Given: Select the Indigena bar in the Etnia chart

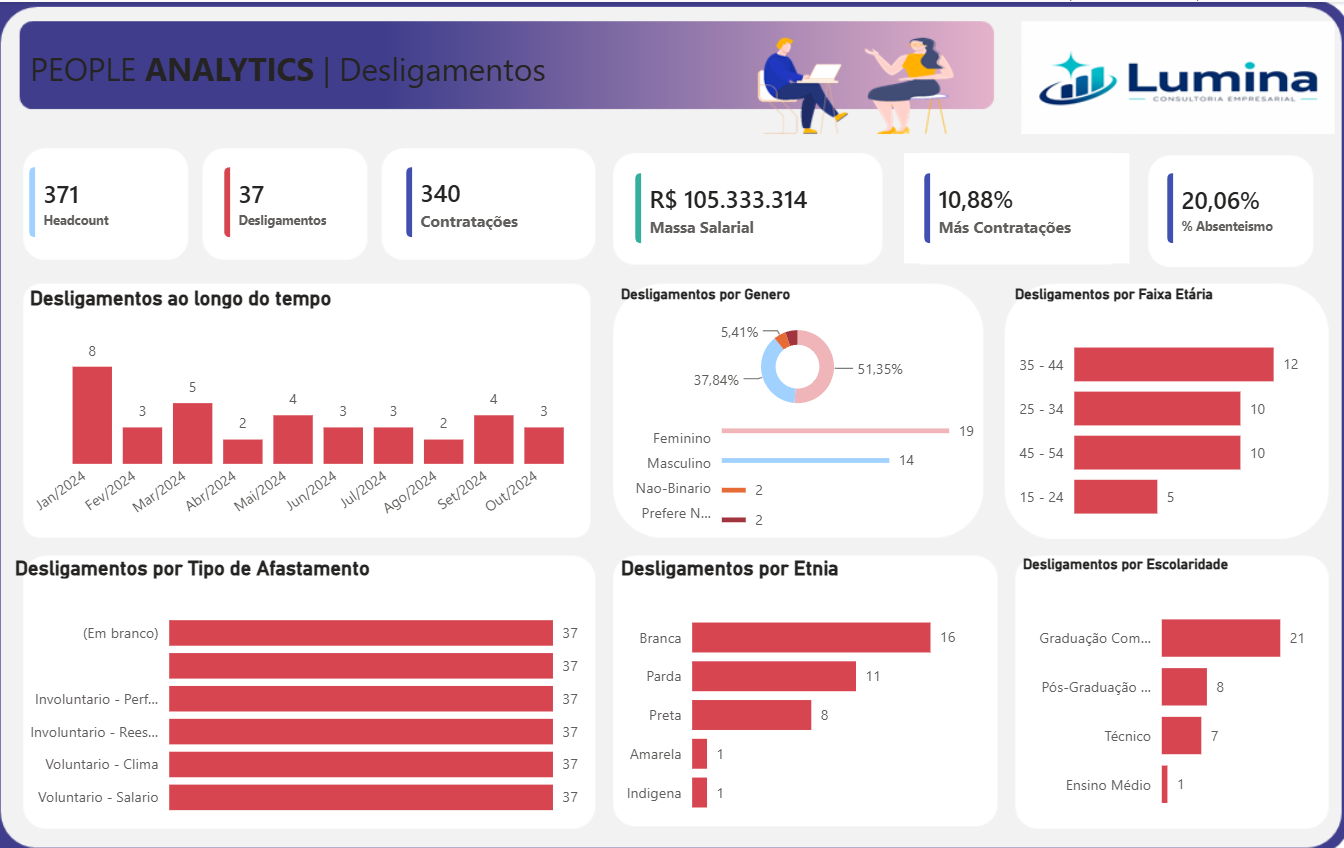Looking at the screenshot, I should coord(699,793).
